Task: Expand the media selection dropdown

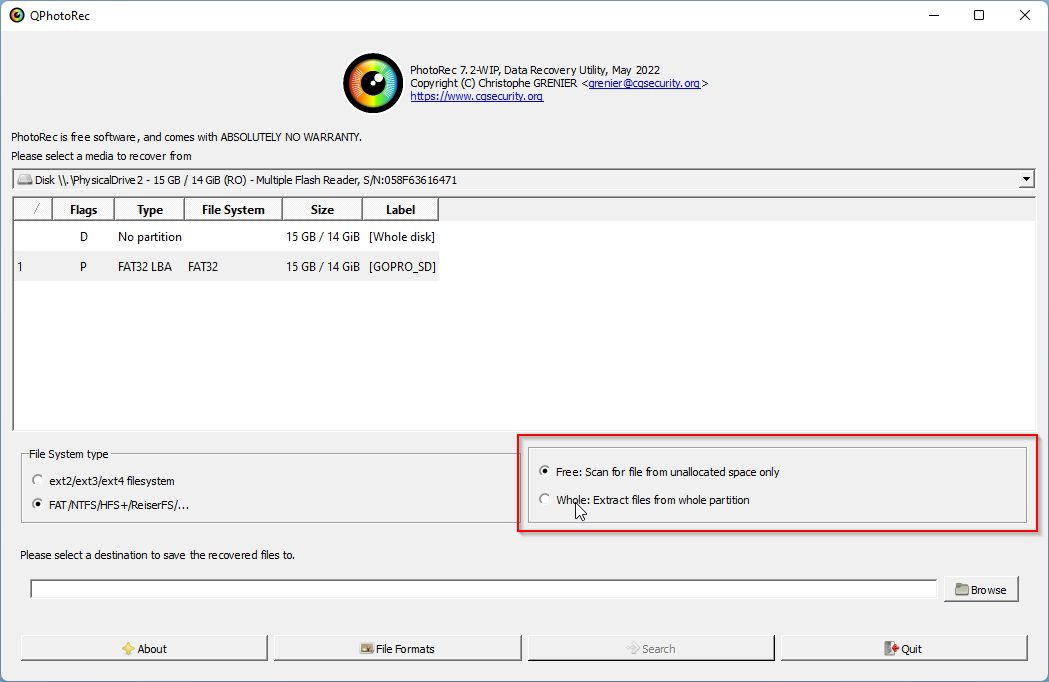Action: click(1026, 179)
